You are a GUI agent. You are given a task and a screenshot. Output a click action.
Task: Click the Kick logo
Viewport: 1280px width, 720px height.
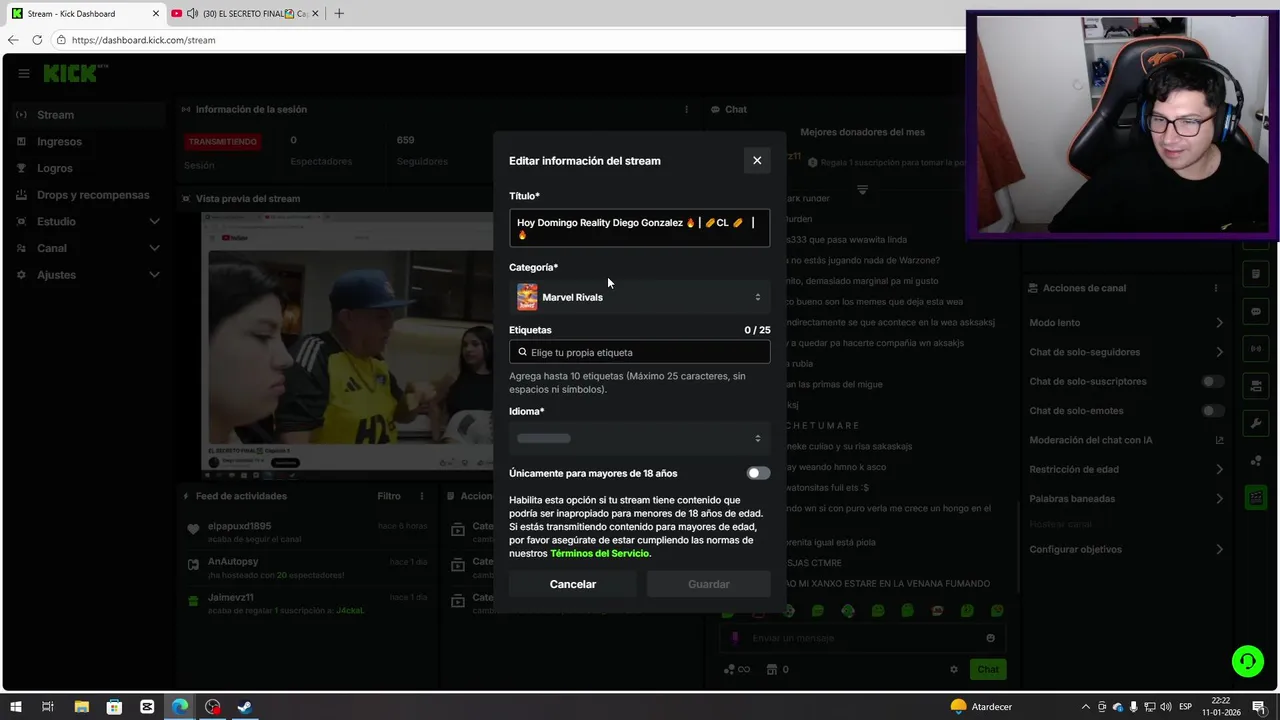(73, 73)
